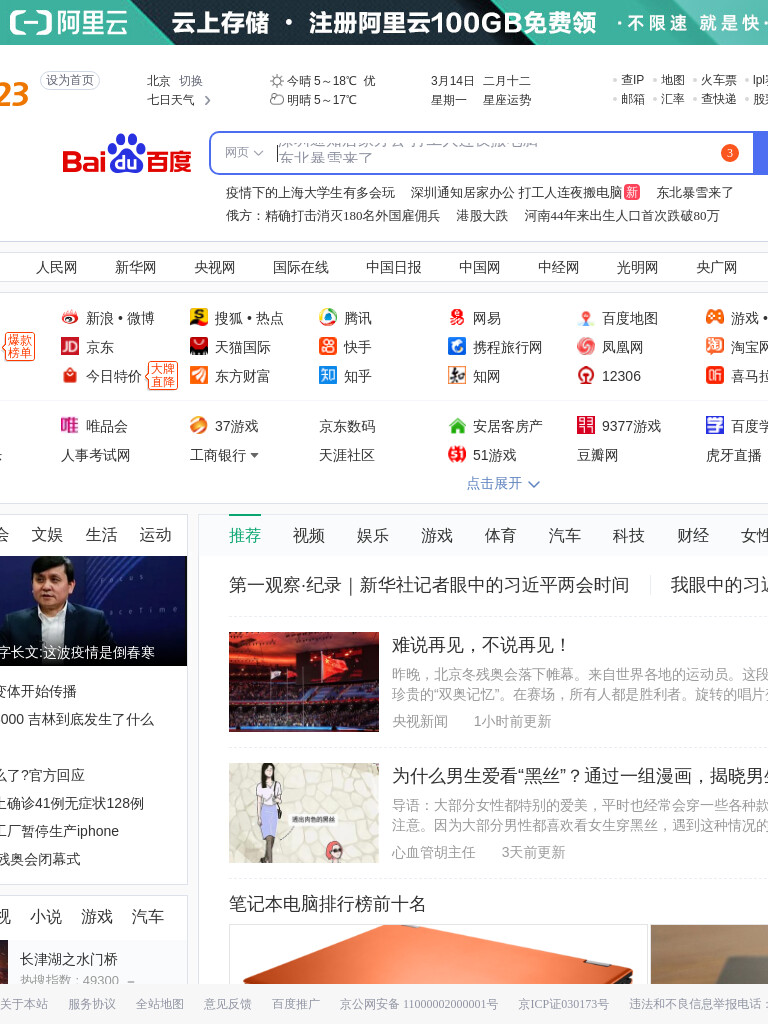Open 今日特价 shopping bag icon
Screen dimensions: 768x1024
[70, 376]
